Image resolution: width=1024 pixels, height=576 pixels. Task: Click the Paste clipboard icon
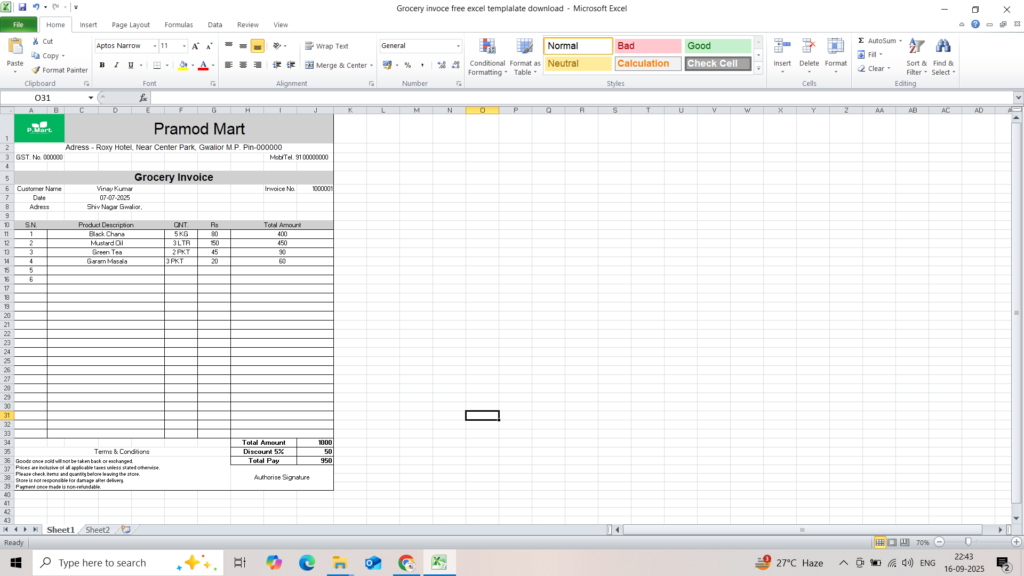pyautogui.click(x=15, y=47)
